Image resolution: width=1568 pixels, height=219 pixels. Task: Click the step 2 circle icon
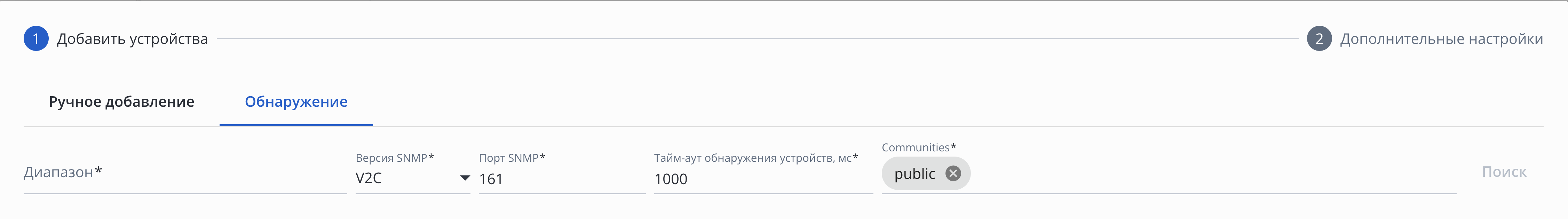(x=1318, y=39)
